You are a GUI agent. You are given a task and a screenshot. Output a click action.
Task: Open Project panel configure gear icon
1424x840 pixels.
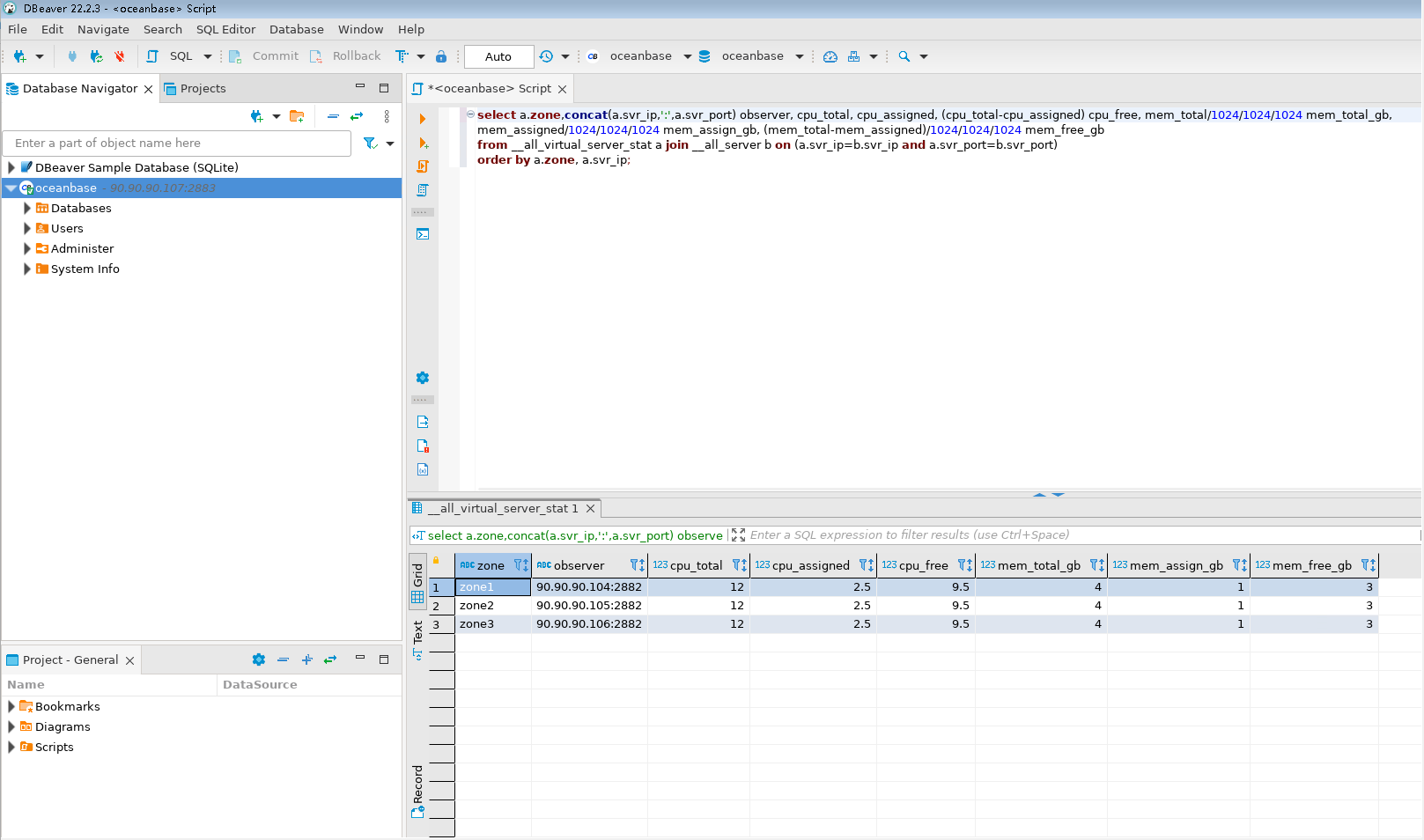coord(259,659)
